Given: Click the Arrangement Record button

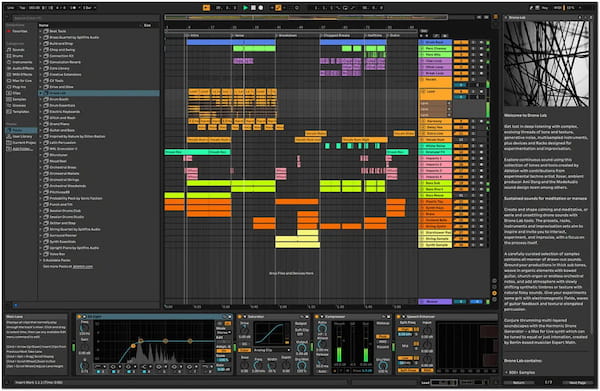Looking at the screenshot, I should coord(261,8).
